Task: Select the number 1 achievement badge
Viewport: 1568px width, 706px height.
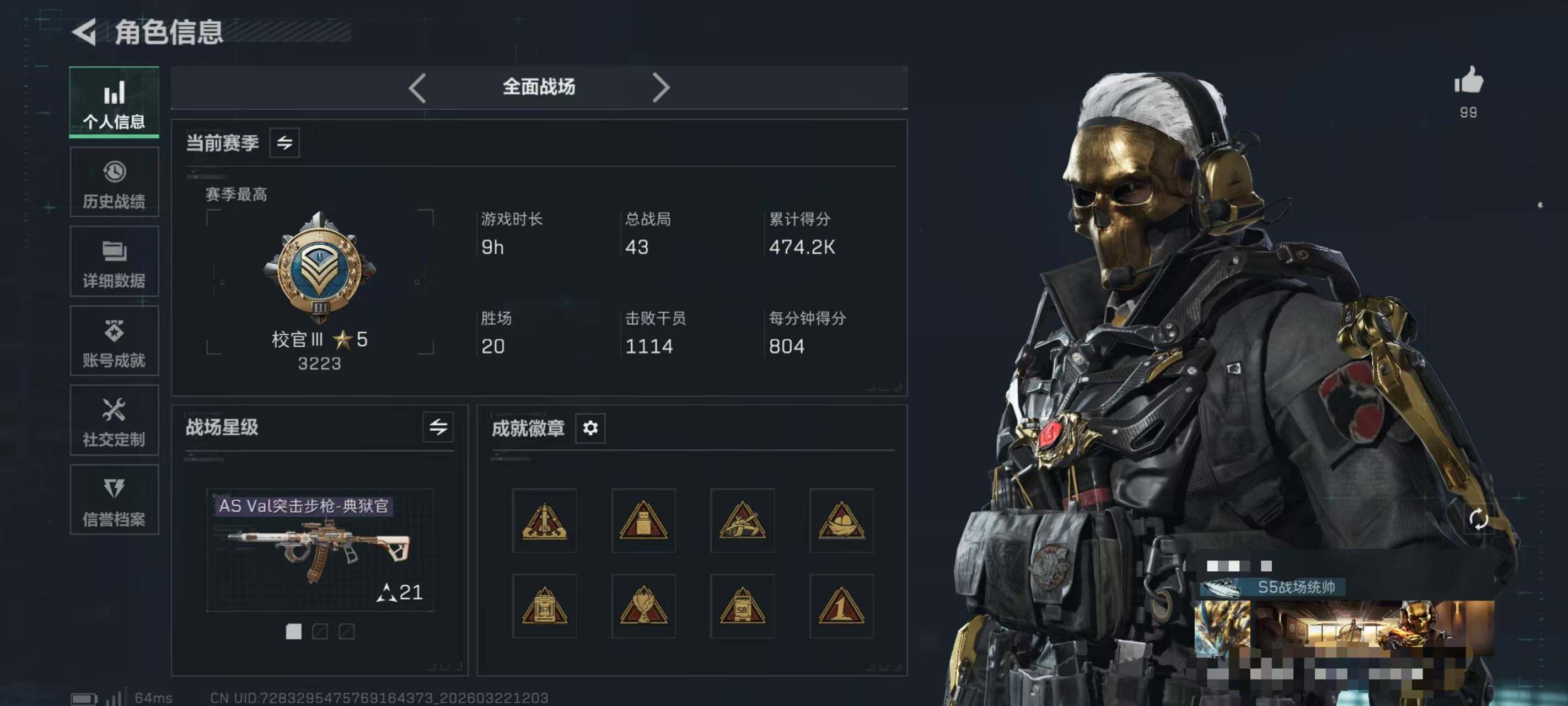Action: pos(841,606)
